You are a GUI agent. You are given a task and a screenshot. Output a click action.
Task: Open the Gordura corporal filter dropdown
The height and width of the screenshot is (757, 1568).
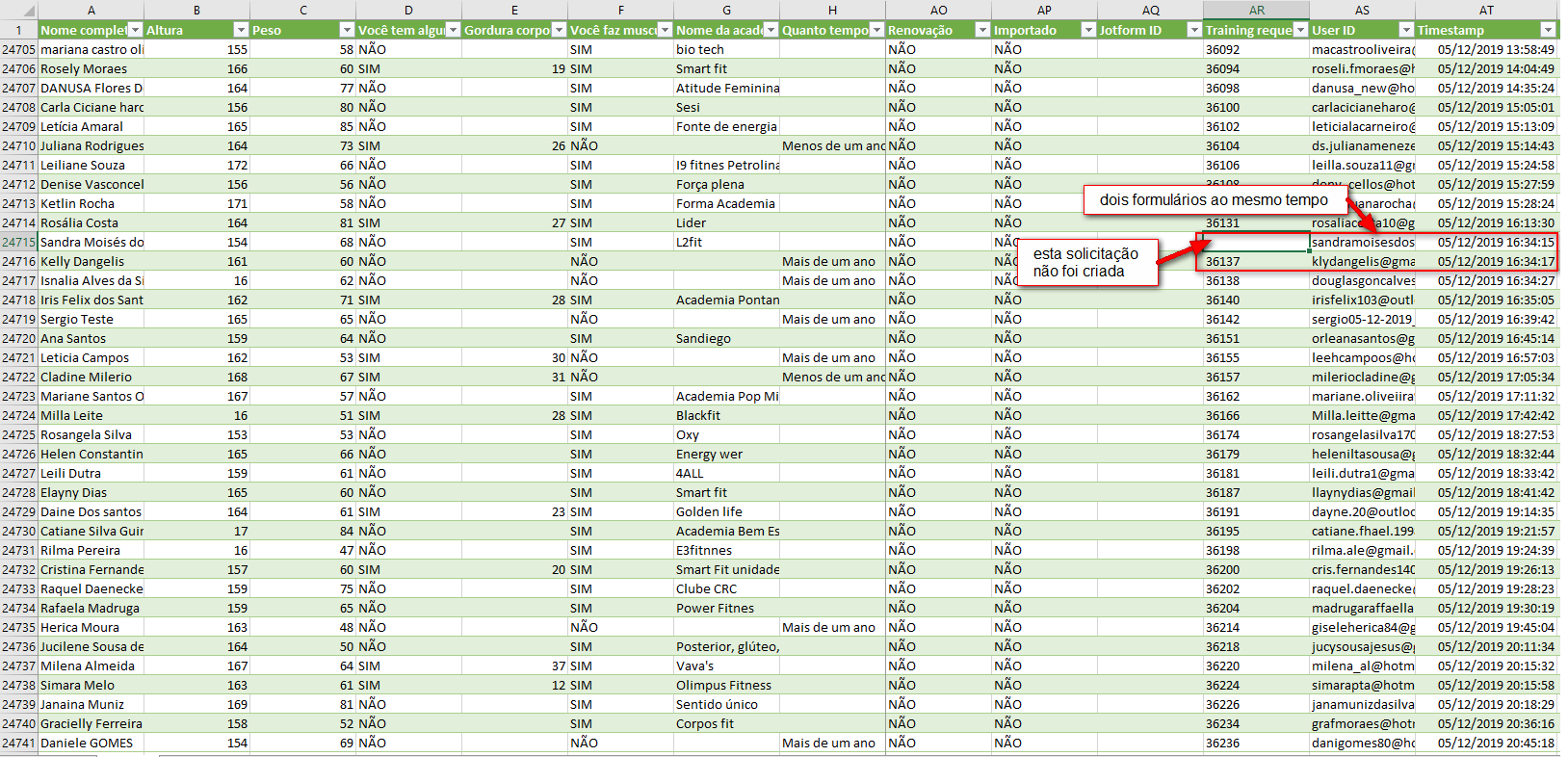pos(559,30)
